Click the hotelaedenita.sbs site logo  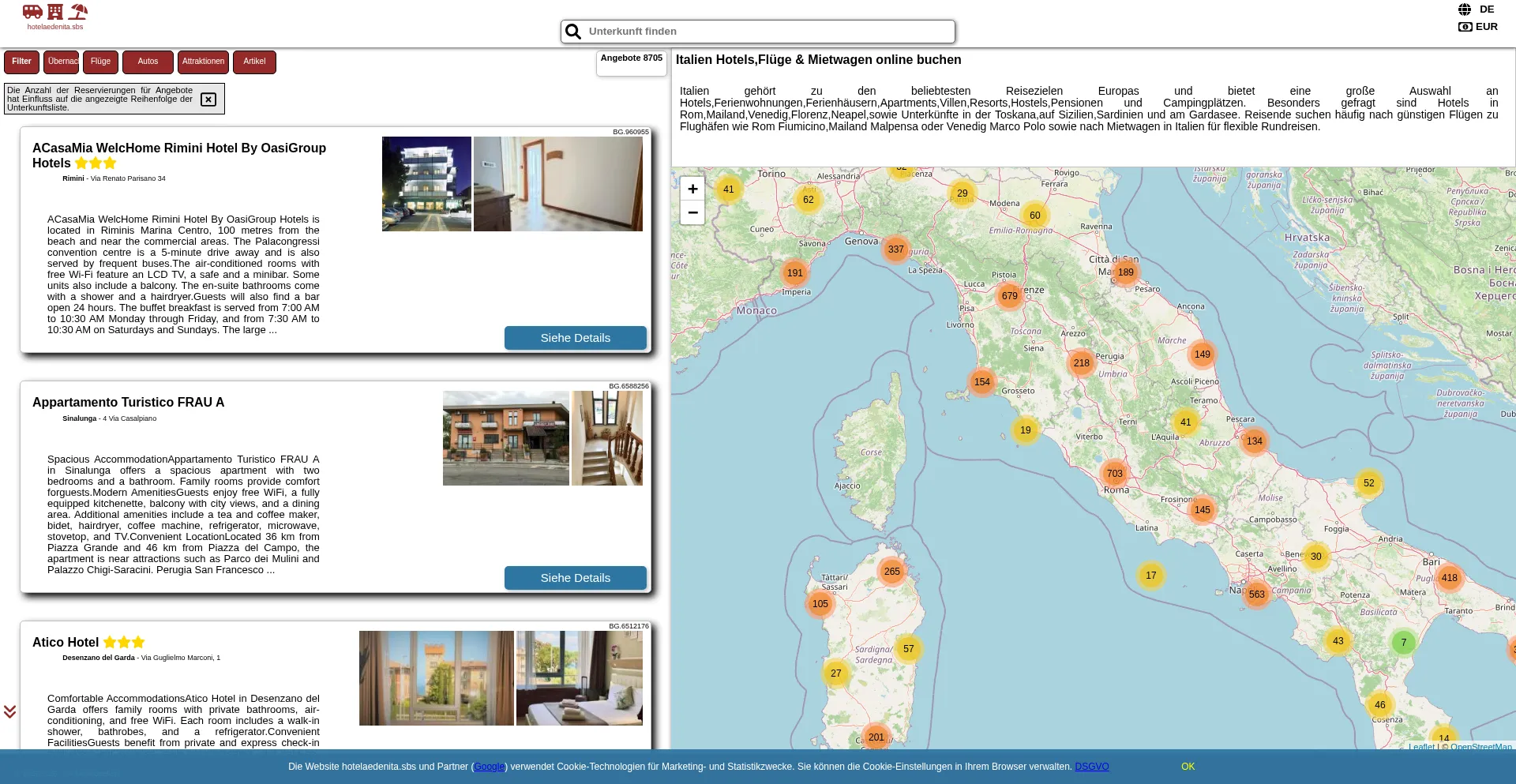pyautogui.click(x=55, y=17)
